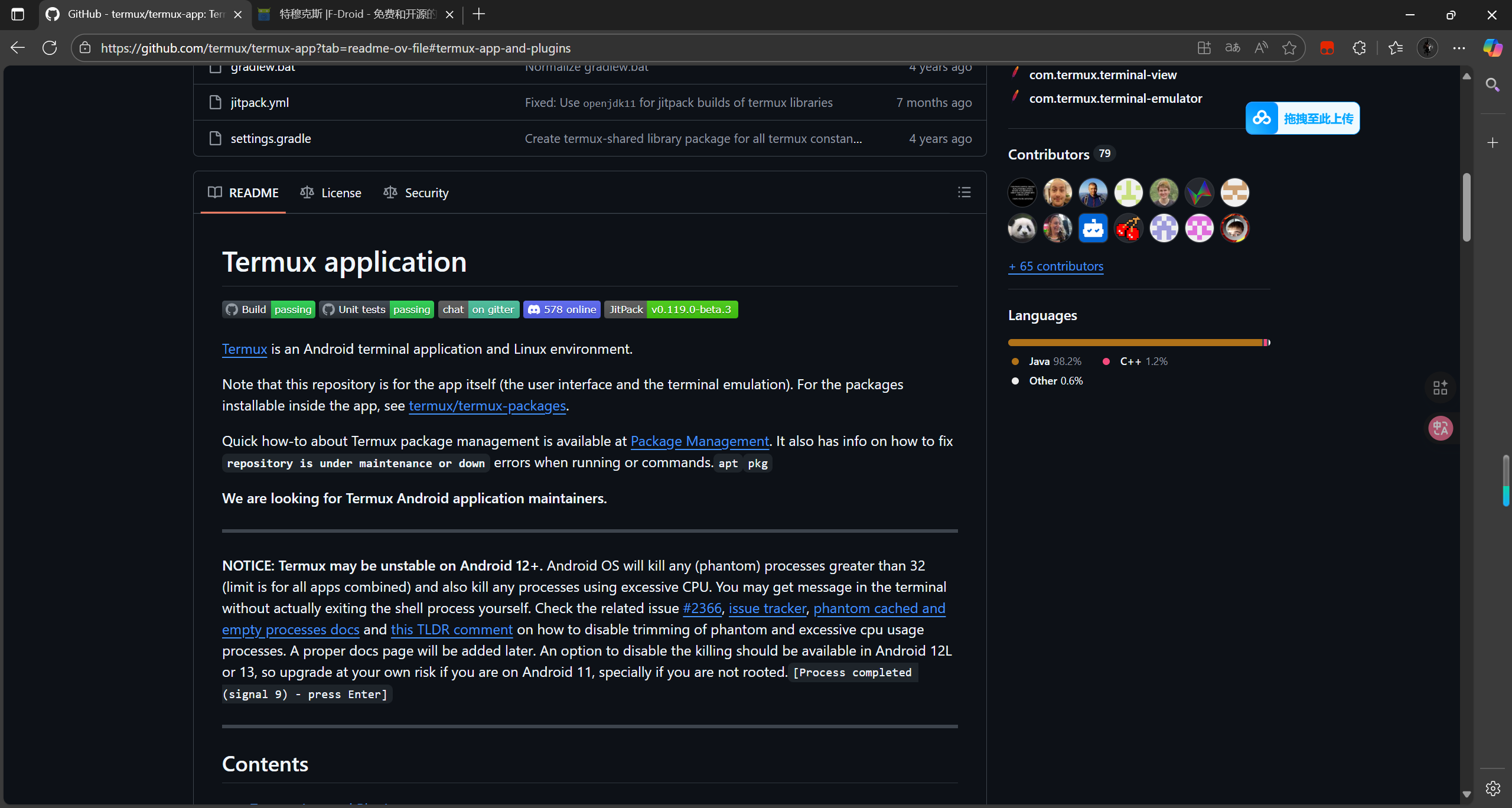
Task: Open the sidebar search magnifier icon
Action: [x=1493, y=86]
